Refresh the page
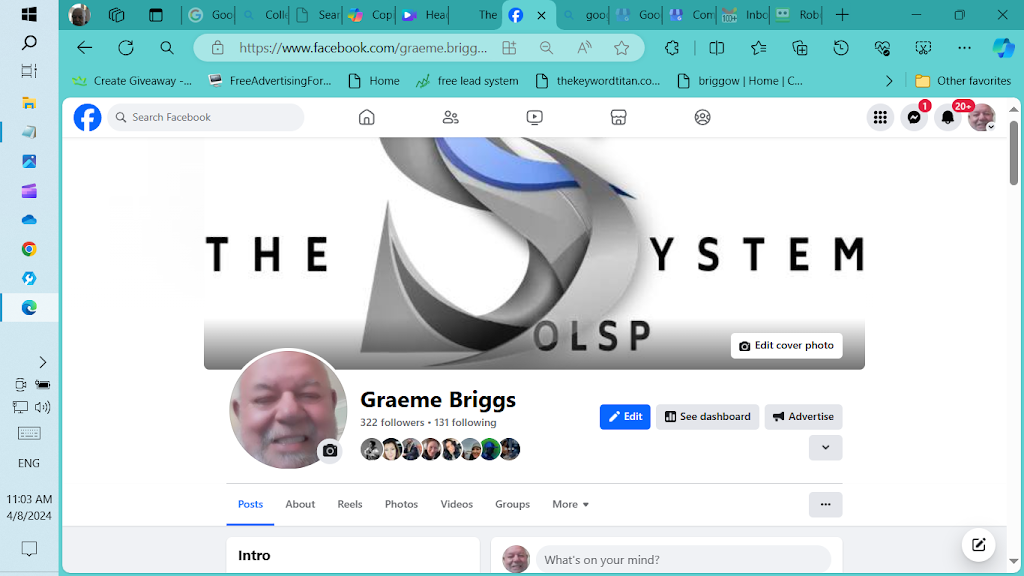1024x576 pixels. [126, 48]
